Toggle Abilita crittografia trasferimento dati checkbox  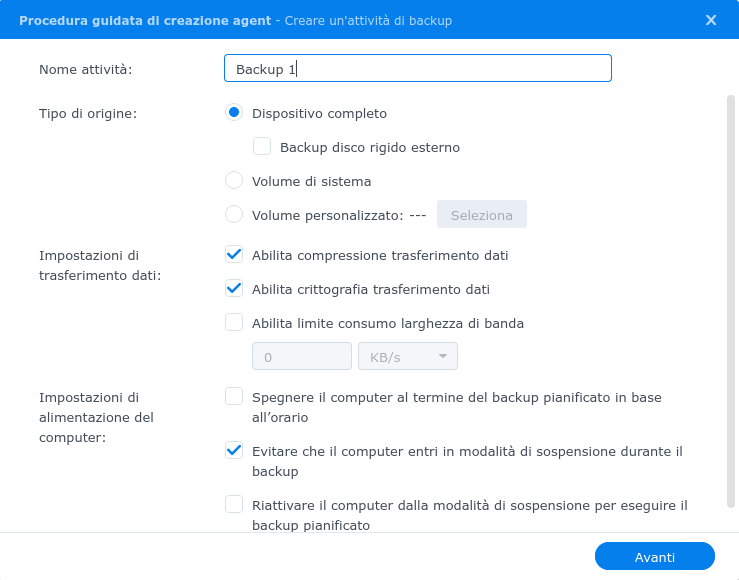[234, 288]
